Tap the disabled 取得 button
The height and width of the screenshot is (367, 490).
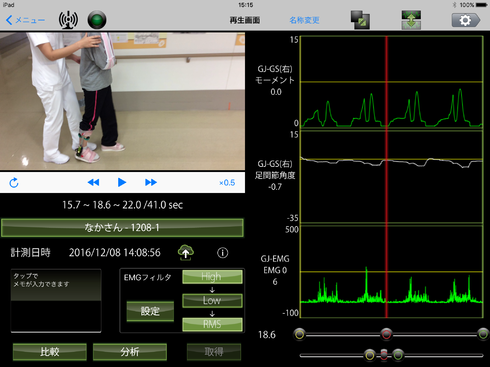214,352
